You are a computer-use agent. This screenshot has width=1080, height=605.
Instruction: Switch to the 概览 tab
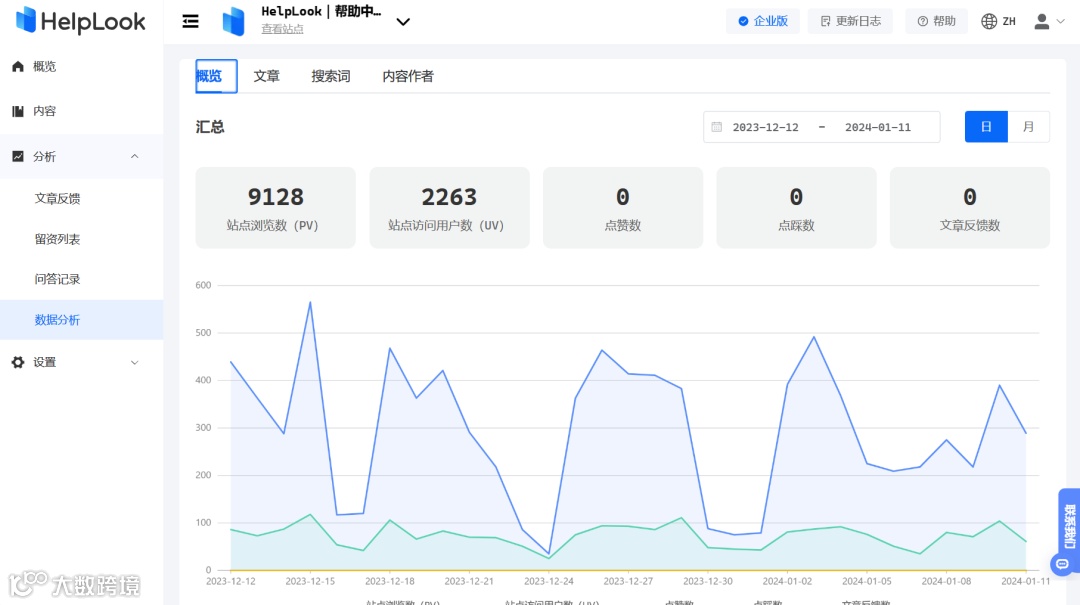216,76
